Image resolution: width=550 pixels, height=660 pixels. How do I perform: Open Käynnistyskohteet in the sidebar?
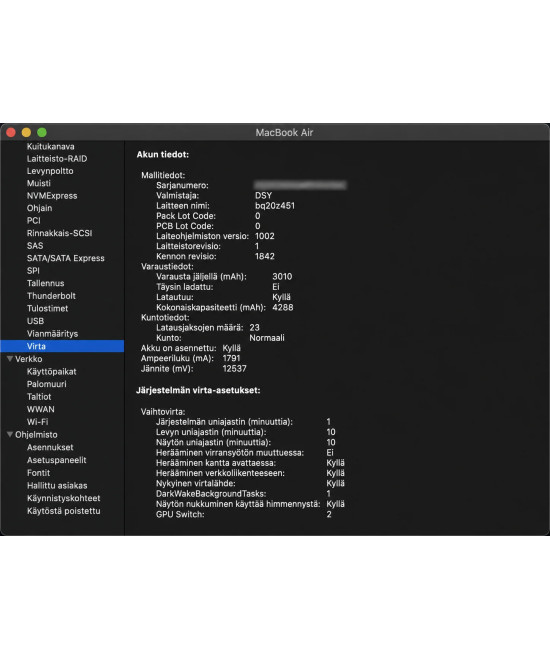coord(64,498)
